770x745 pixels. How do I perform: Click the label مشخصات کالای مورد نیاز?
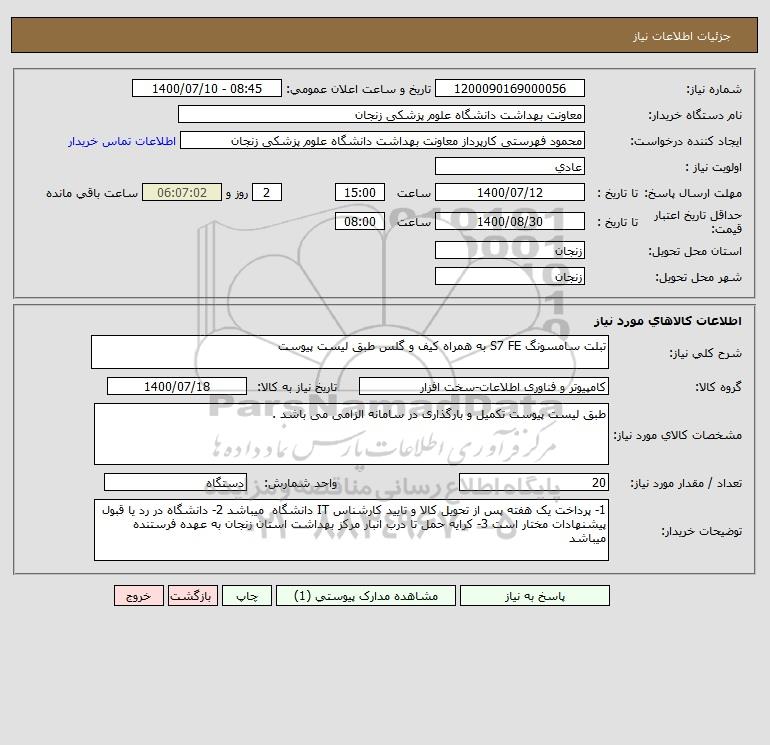coord(678,436)
